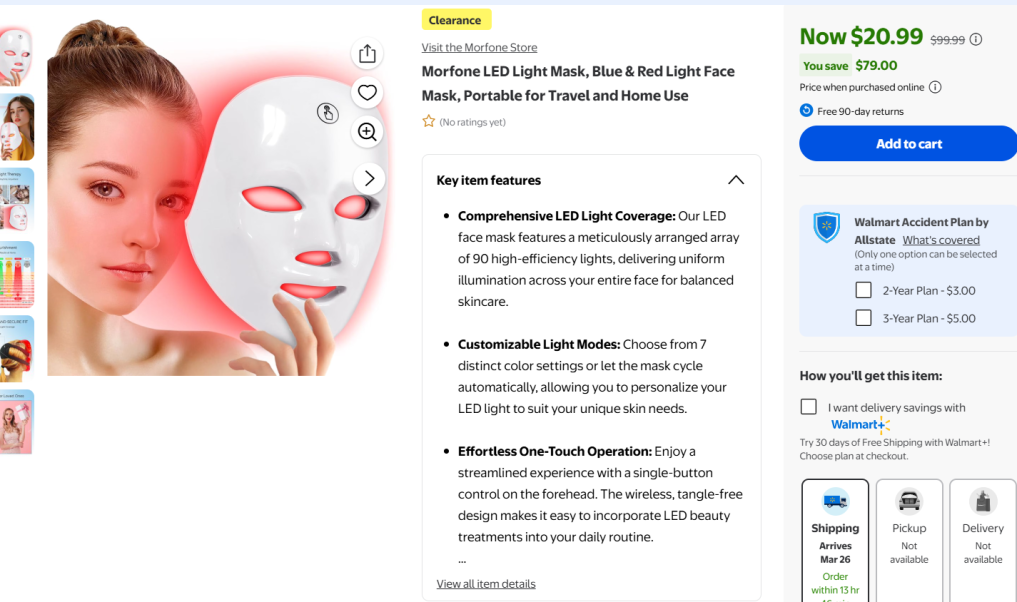Add item to favorites with heart icon
Screen dimensions: 1017x602
pyautogui.click(x=367, y=93)
